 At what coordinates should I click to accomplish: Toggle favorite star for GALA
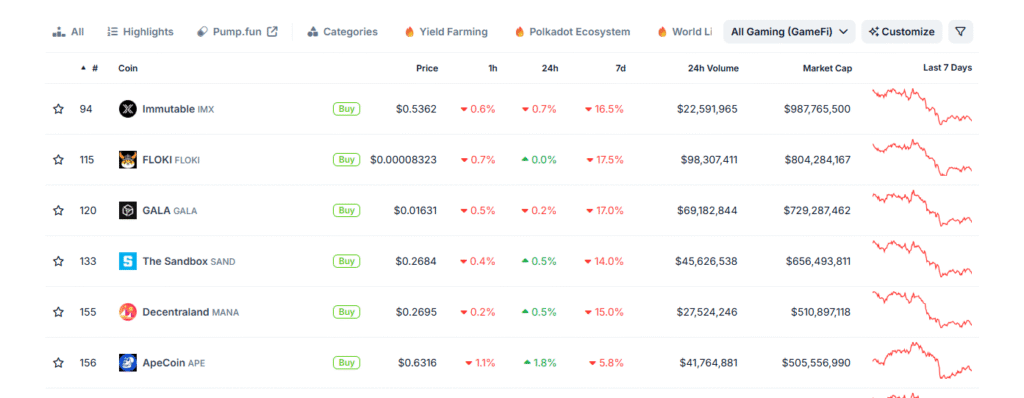(58, 210)
